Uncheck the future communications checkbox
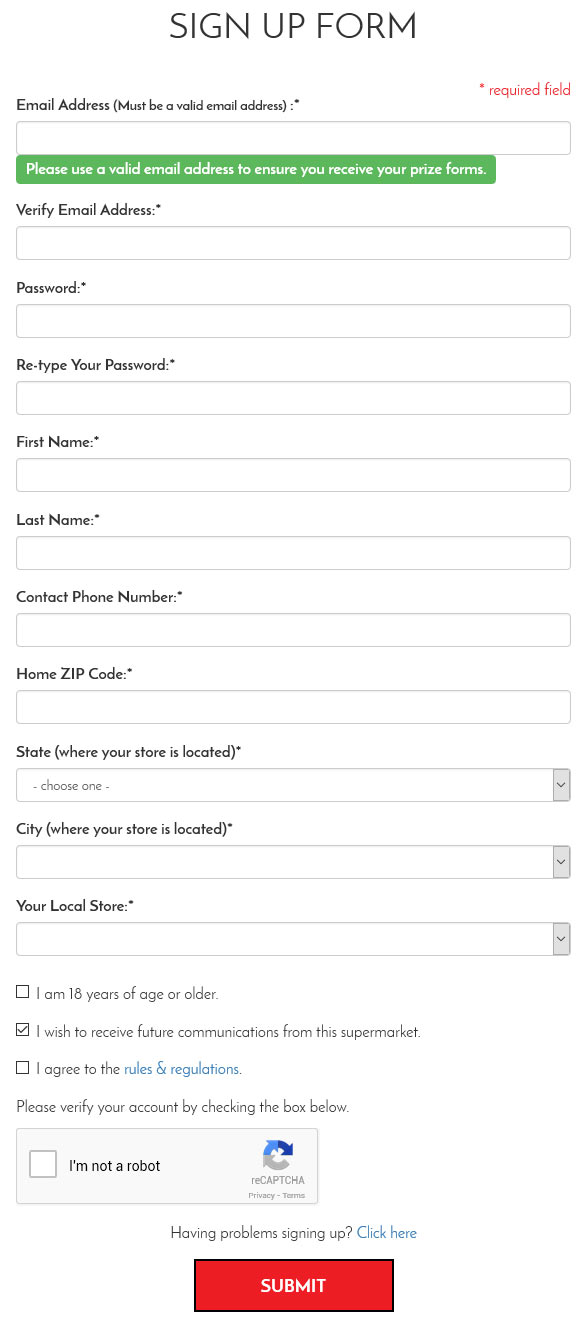This screenshot has height=1324, width=584. 23,1030
